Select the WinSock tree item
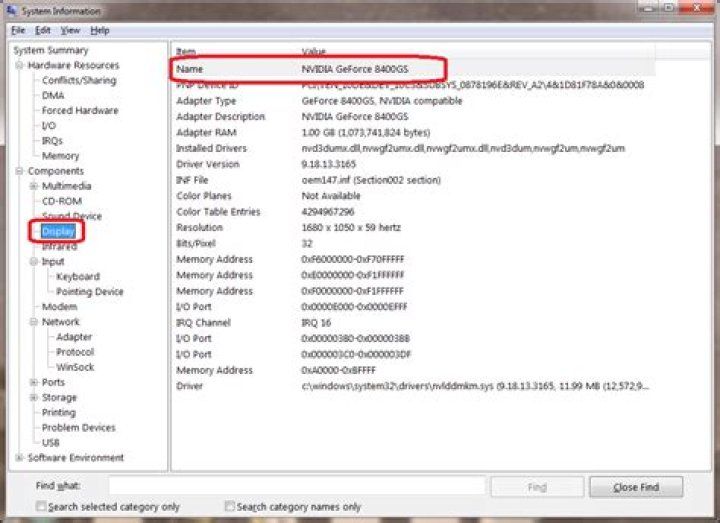 [75, 367]
